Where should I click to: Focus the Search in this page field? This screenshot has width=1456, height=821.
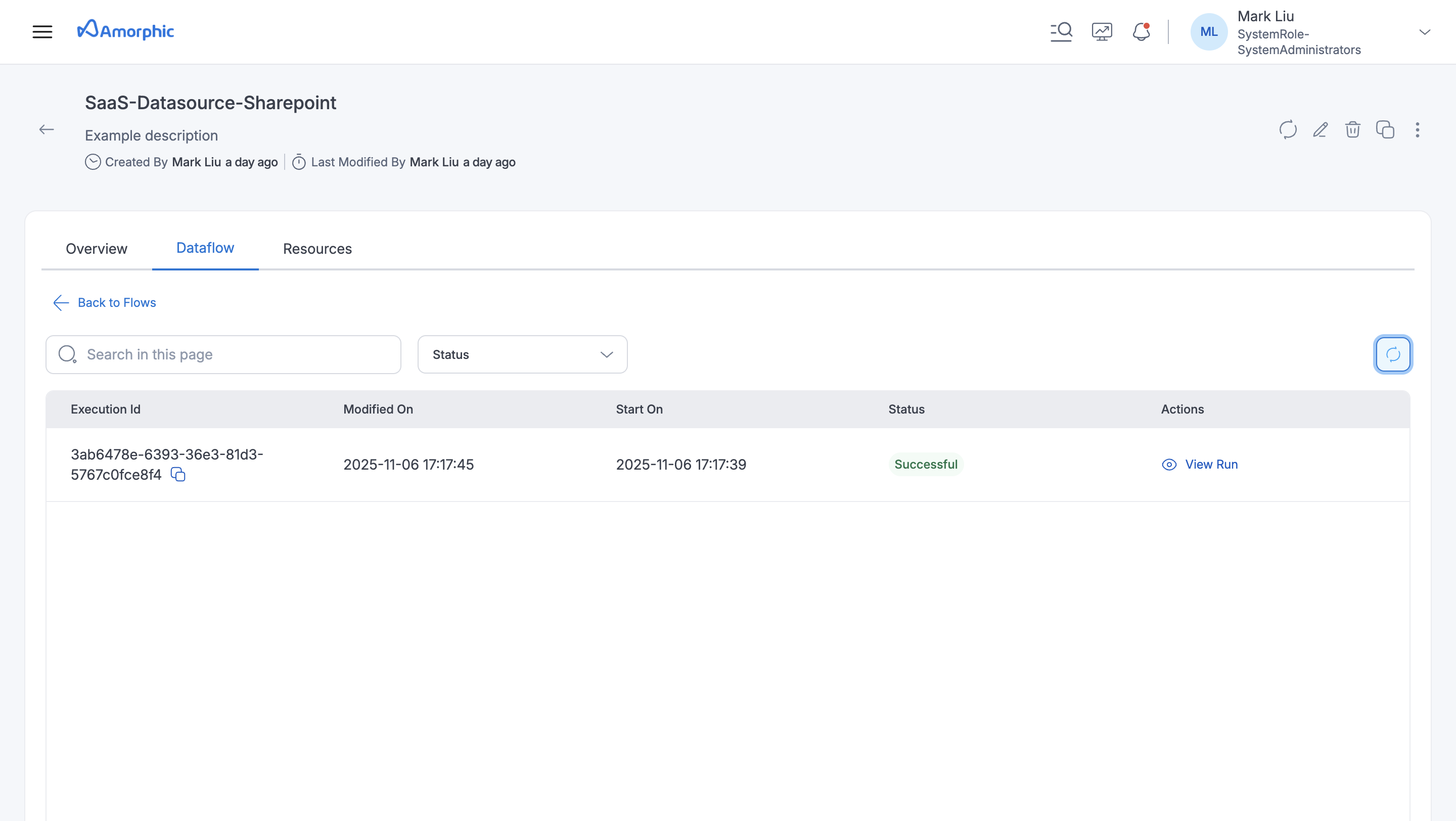tap(223, 354)
